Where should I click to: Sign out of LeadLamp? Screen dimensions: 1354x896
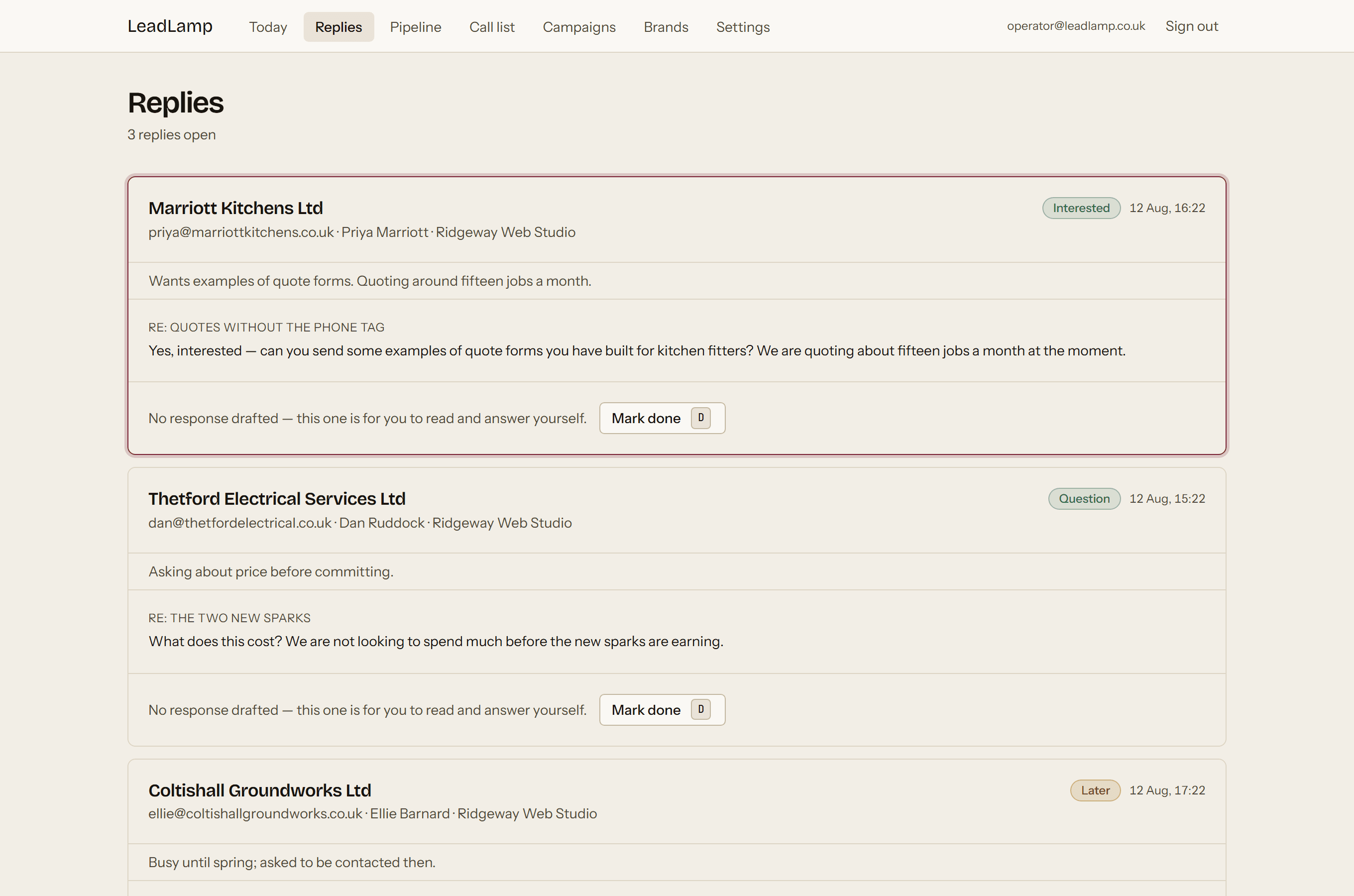coord(1192,26)
